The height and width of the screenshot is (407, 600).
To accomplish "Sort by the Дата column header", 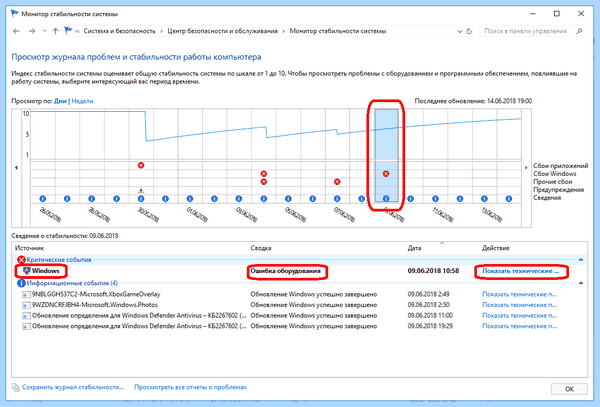I will [x=414, y=248].
